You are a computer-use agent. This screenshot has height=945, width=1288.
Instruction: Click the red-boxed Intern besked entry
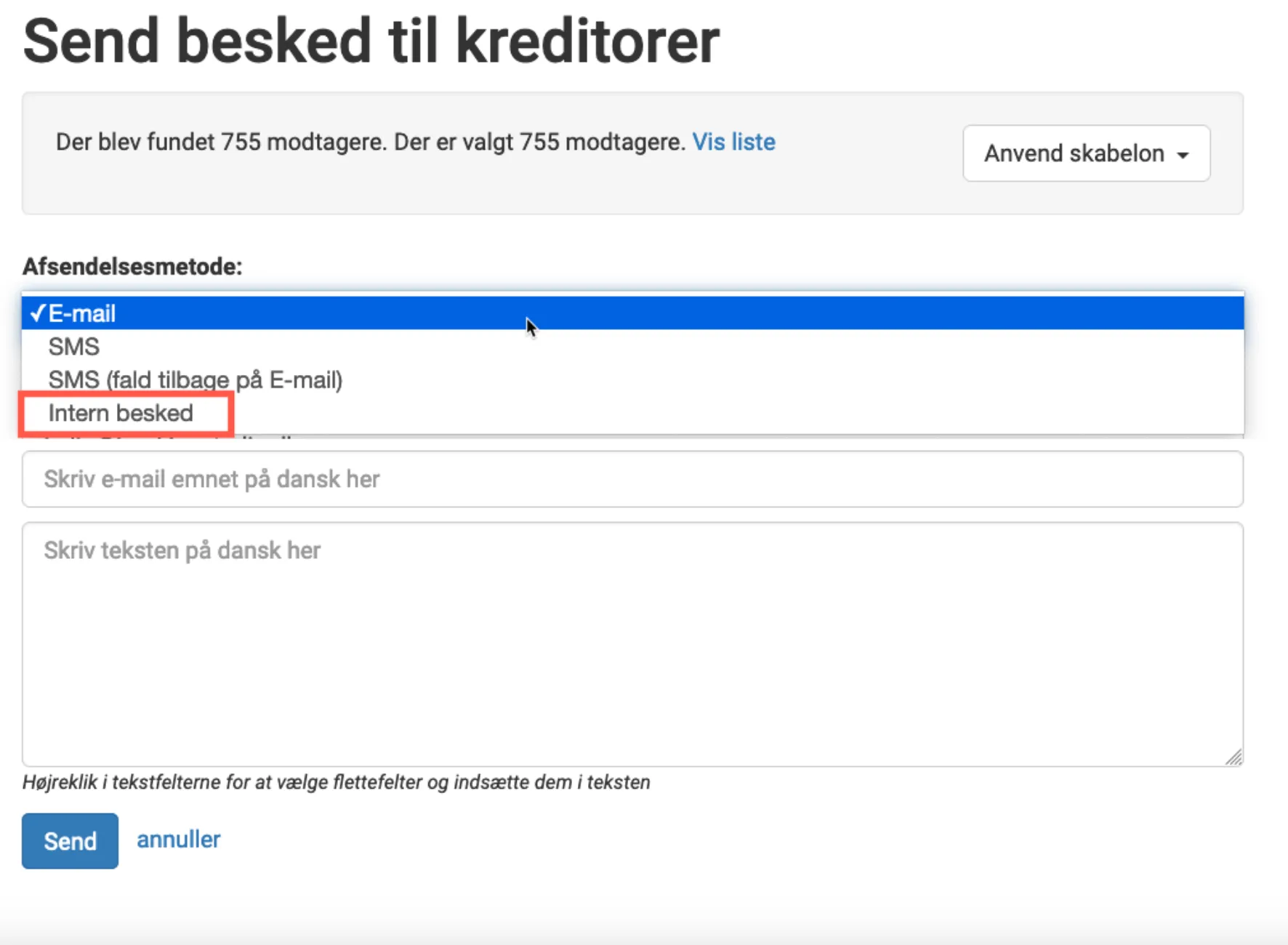coord(121,413)
